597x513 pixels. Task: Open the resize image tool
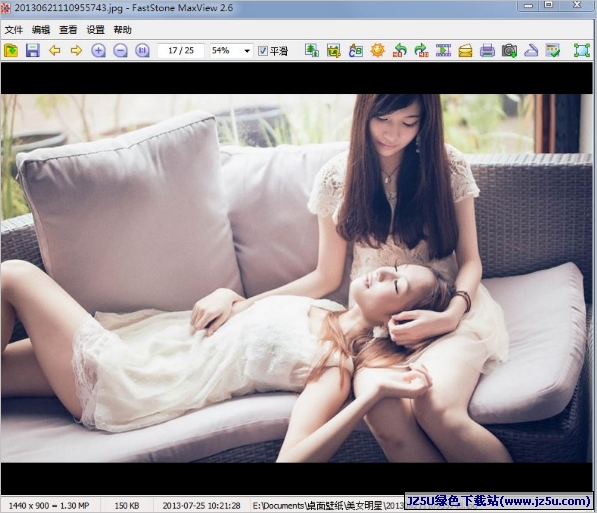tap(312, 50)
